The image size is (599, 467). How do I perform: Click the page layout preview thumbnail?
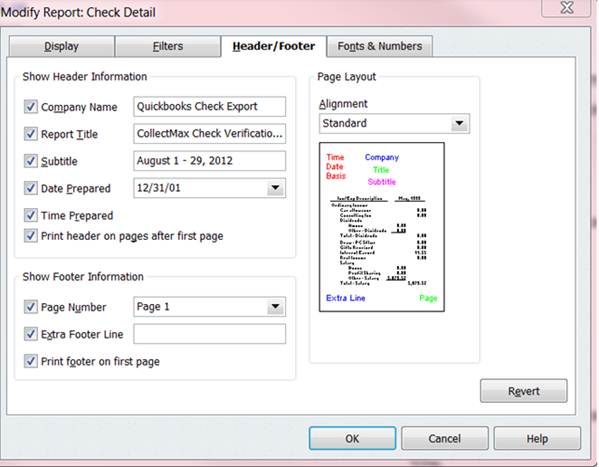pyautogui.click(x=382, y=227)
